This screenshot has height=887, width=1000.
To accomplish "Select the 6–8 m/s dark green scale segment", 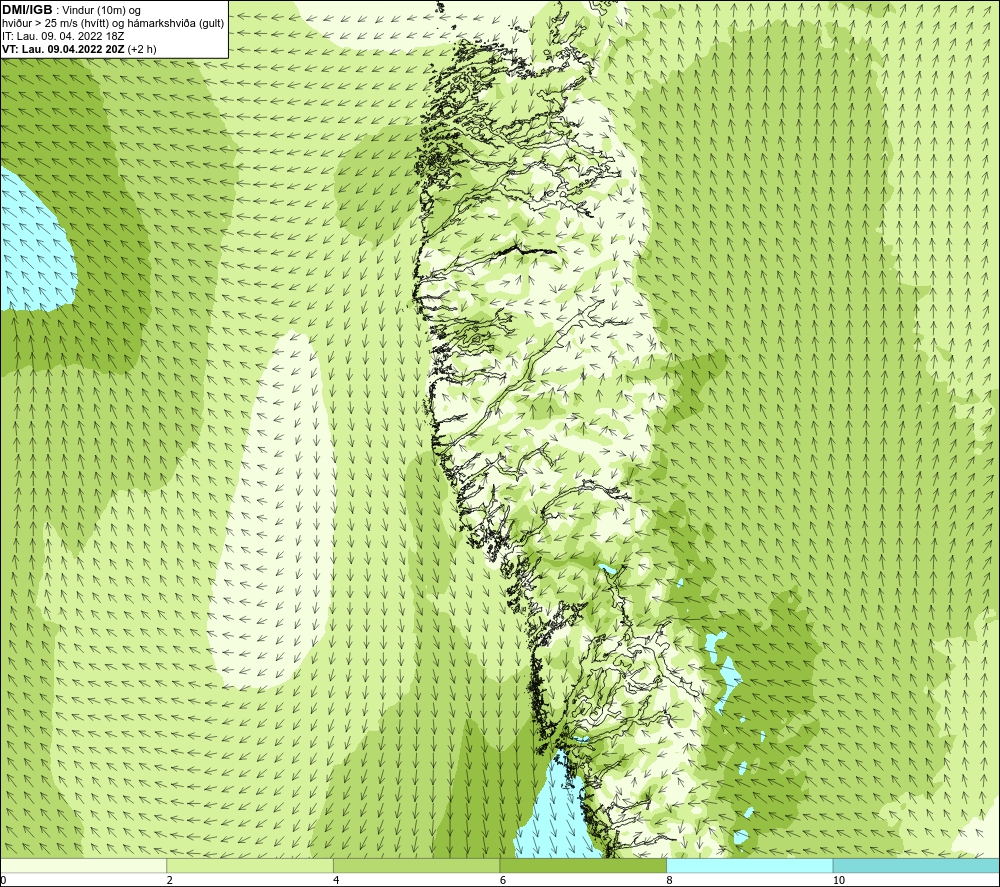I will click(583, 865).
